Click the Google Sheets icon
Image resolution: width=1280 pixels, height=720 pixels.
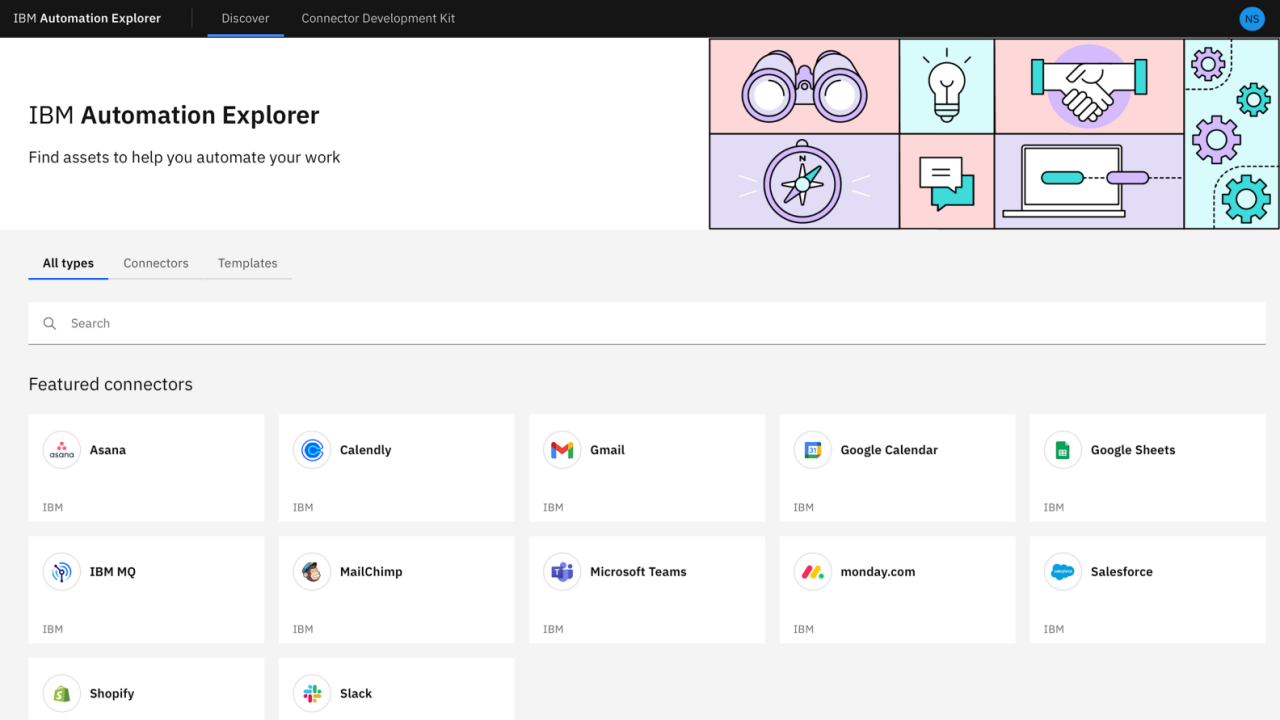point(1062,450)
